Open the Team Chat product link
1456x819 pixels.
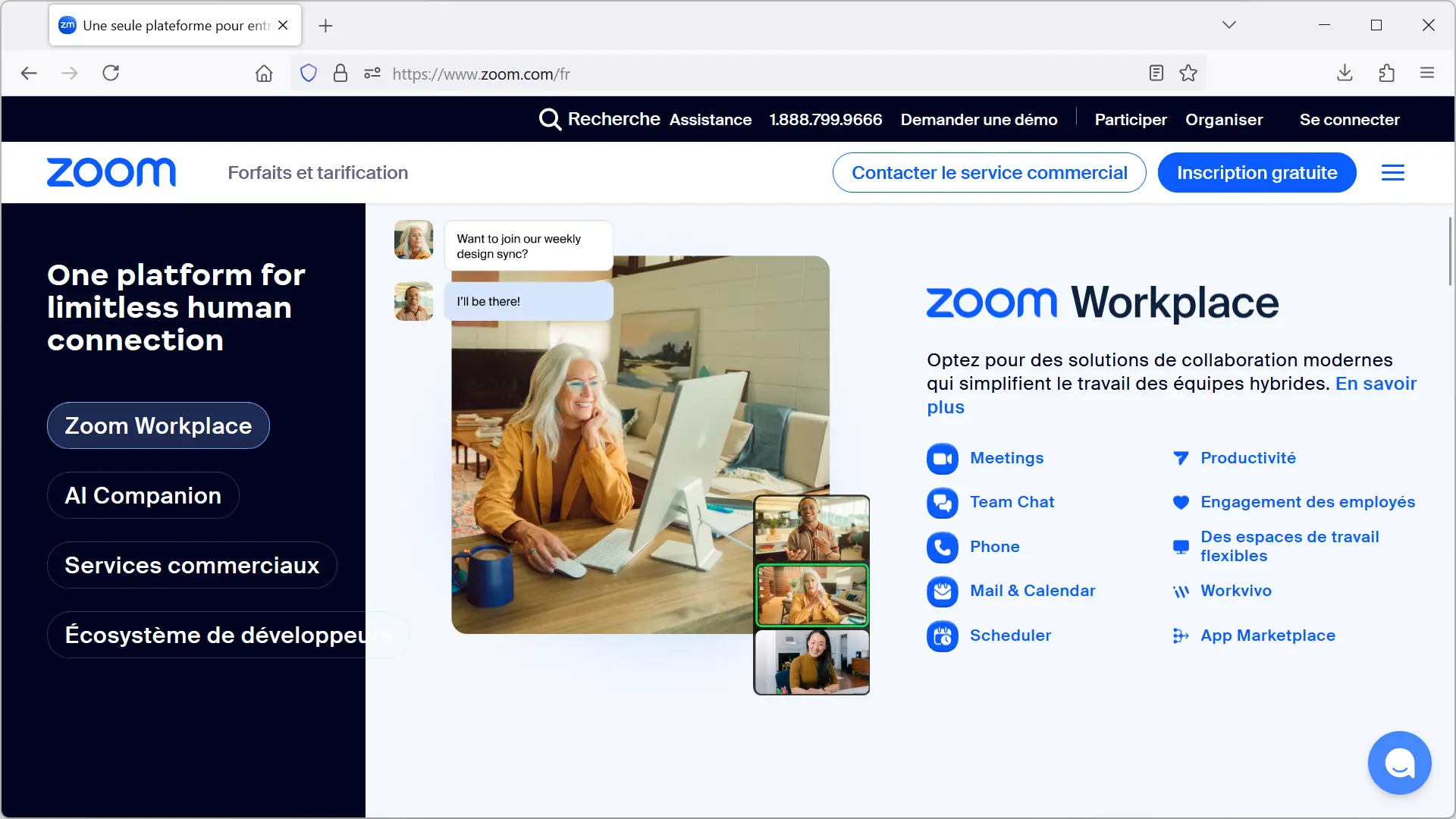1012,502
